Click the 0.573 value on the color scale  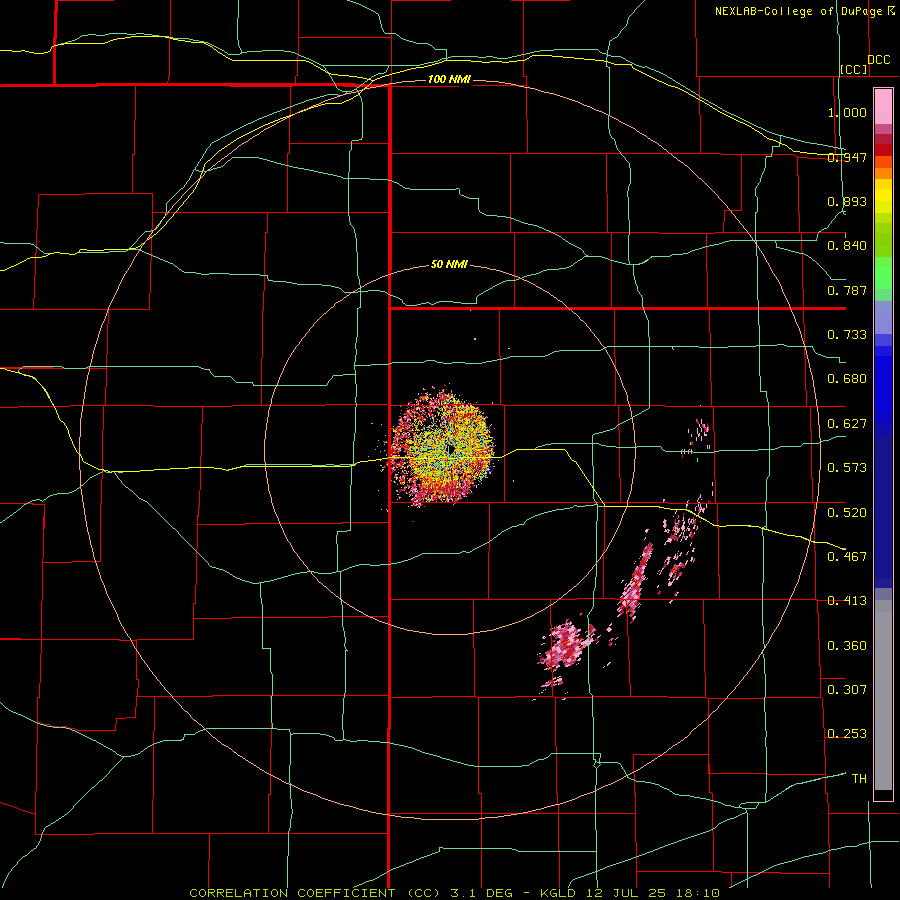coord(847,468)
